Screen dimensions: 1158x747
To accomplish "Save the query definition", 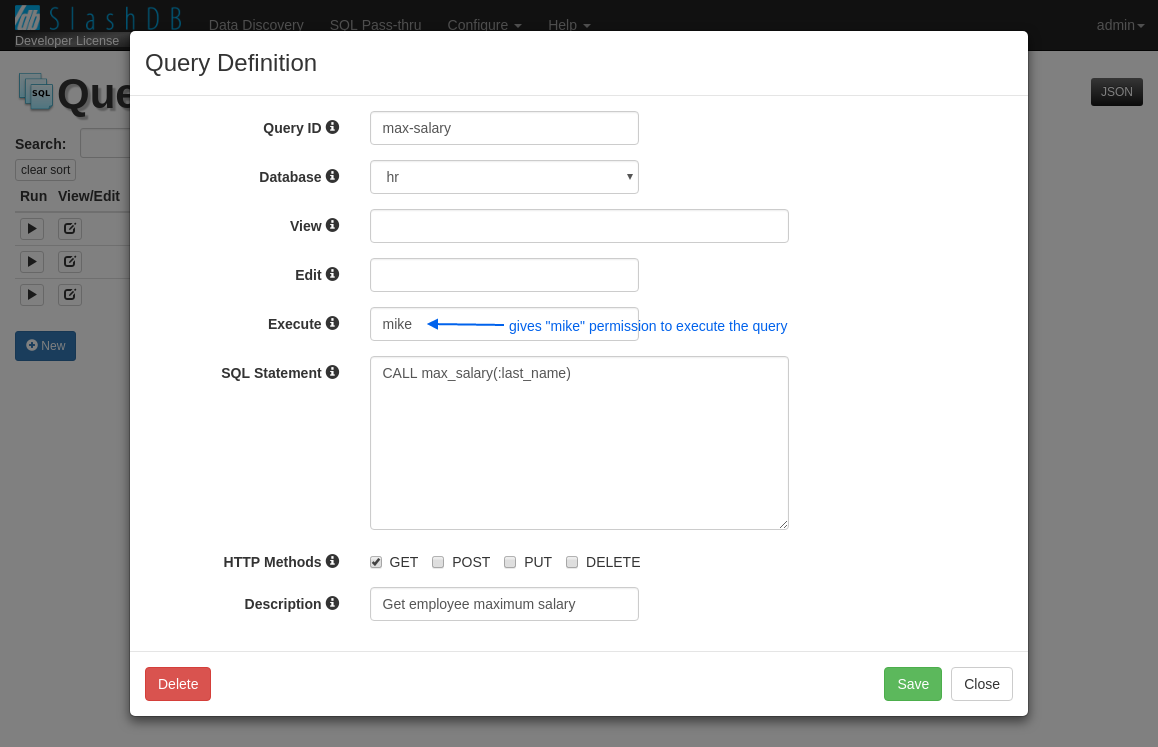I will point(913,684).
